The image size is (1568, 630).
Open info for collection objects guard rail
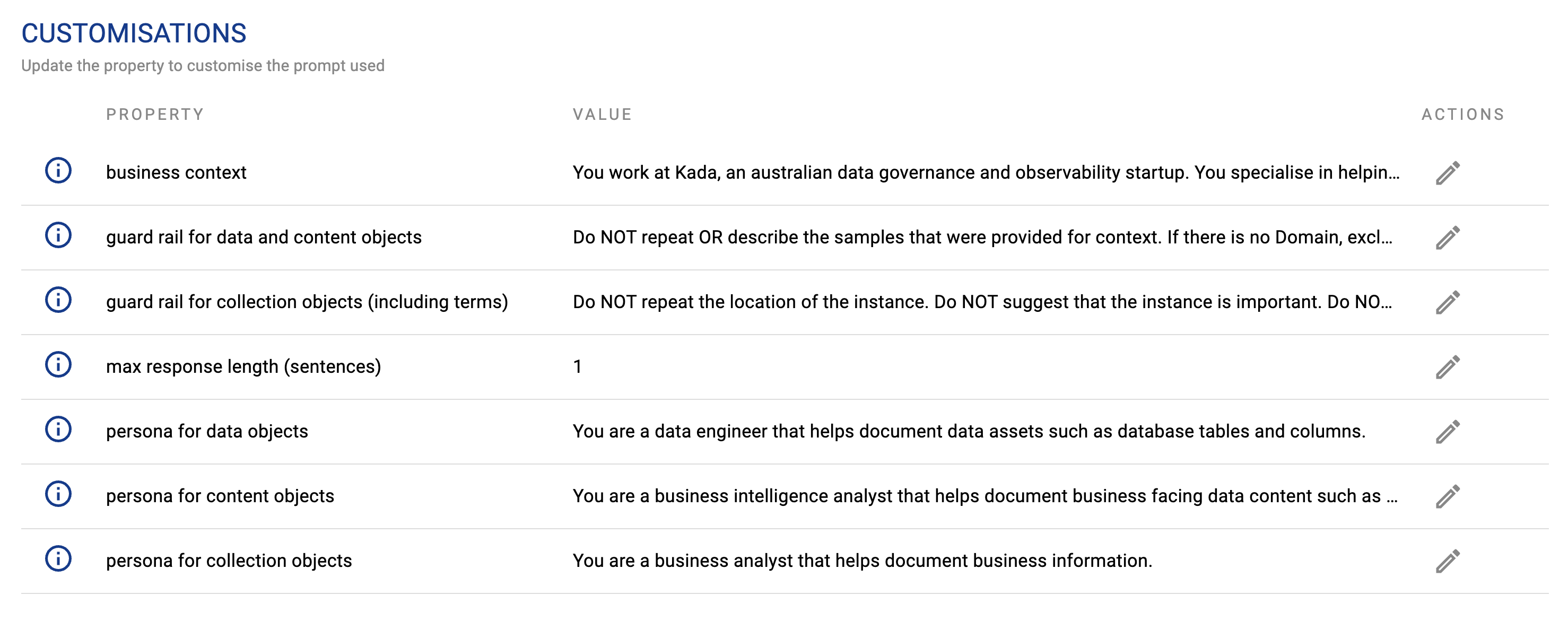58,300
